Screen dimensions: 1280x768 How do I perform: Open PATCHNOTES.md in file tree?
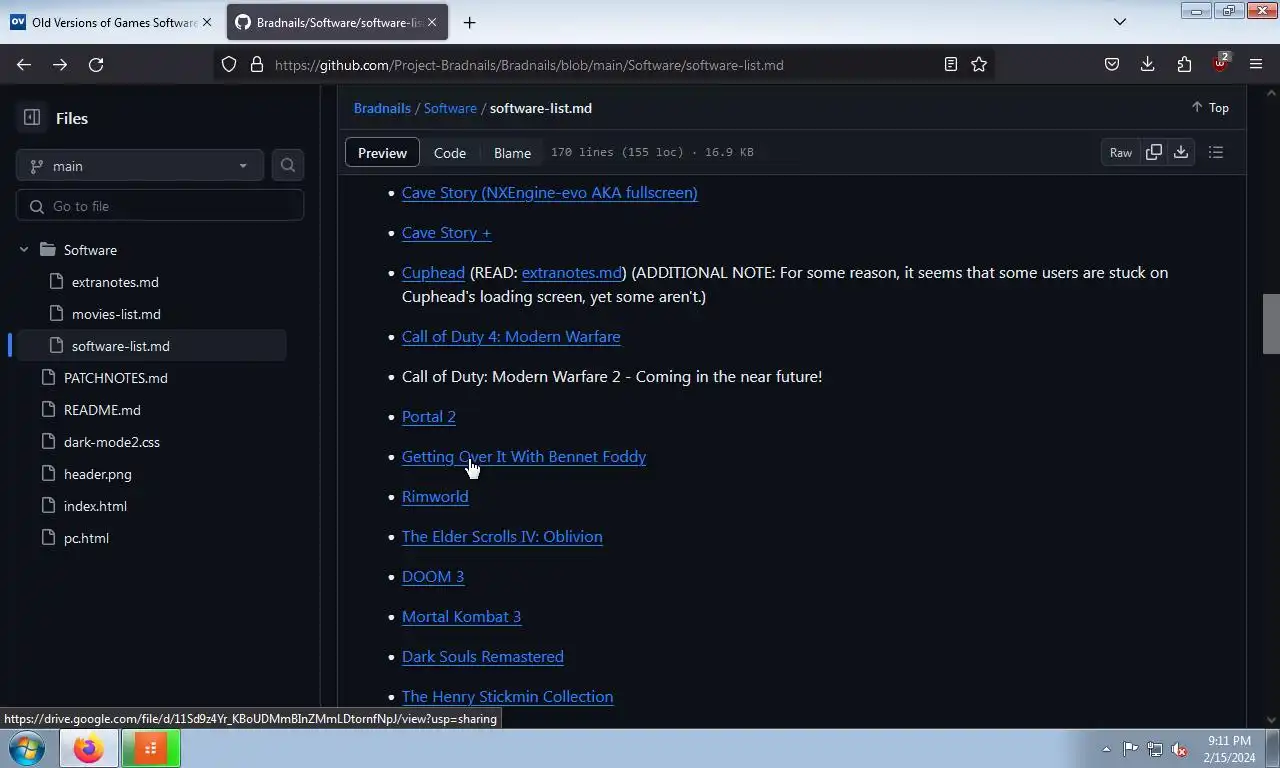click(x=116, y=378)
